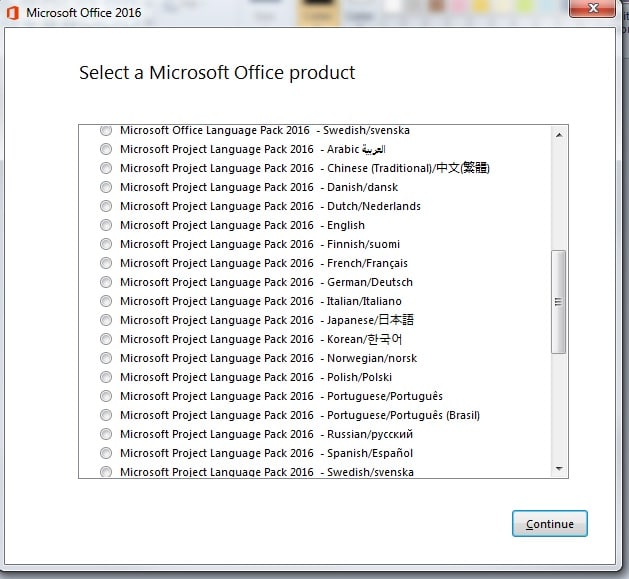Select Office Language Pack 2016 Swedish/svenska radio
Viewport: 629px width, 579px height.
point(106,130)
